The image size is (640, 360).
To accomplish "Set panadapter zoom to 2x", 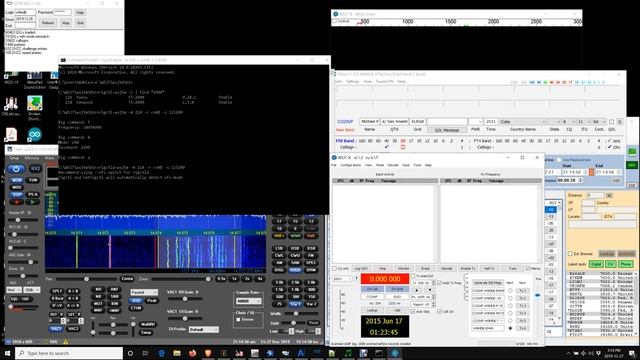I will [x=247, y=279].
